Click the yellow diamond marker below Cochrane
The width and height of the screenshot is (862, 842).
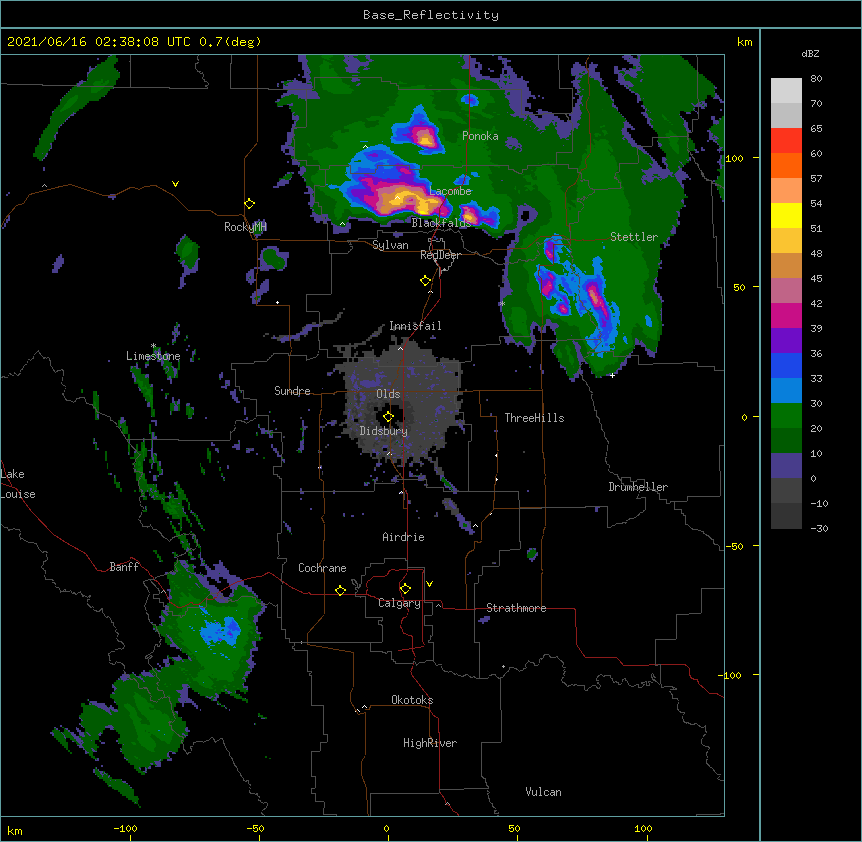click(x=340, y=590)
